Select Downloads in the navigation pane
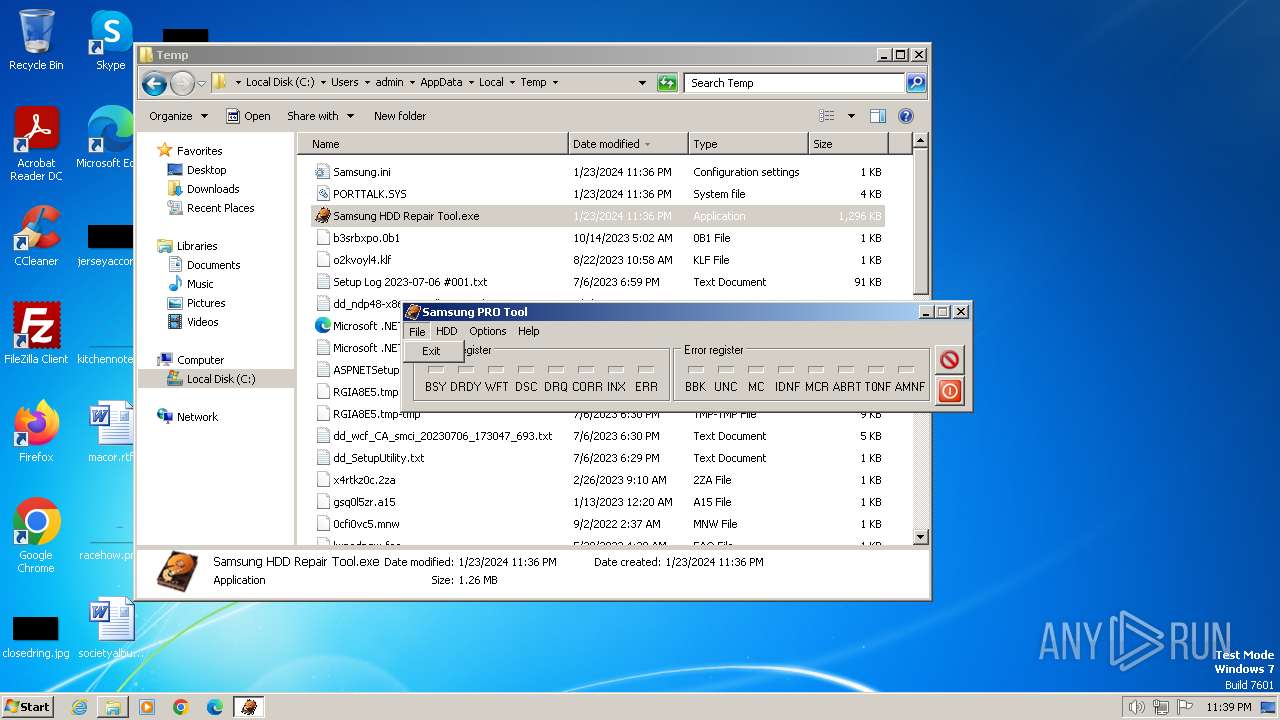 (213, 189)
